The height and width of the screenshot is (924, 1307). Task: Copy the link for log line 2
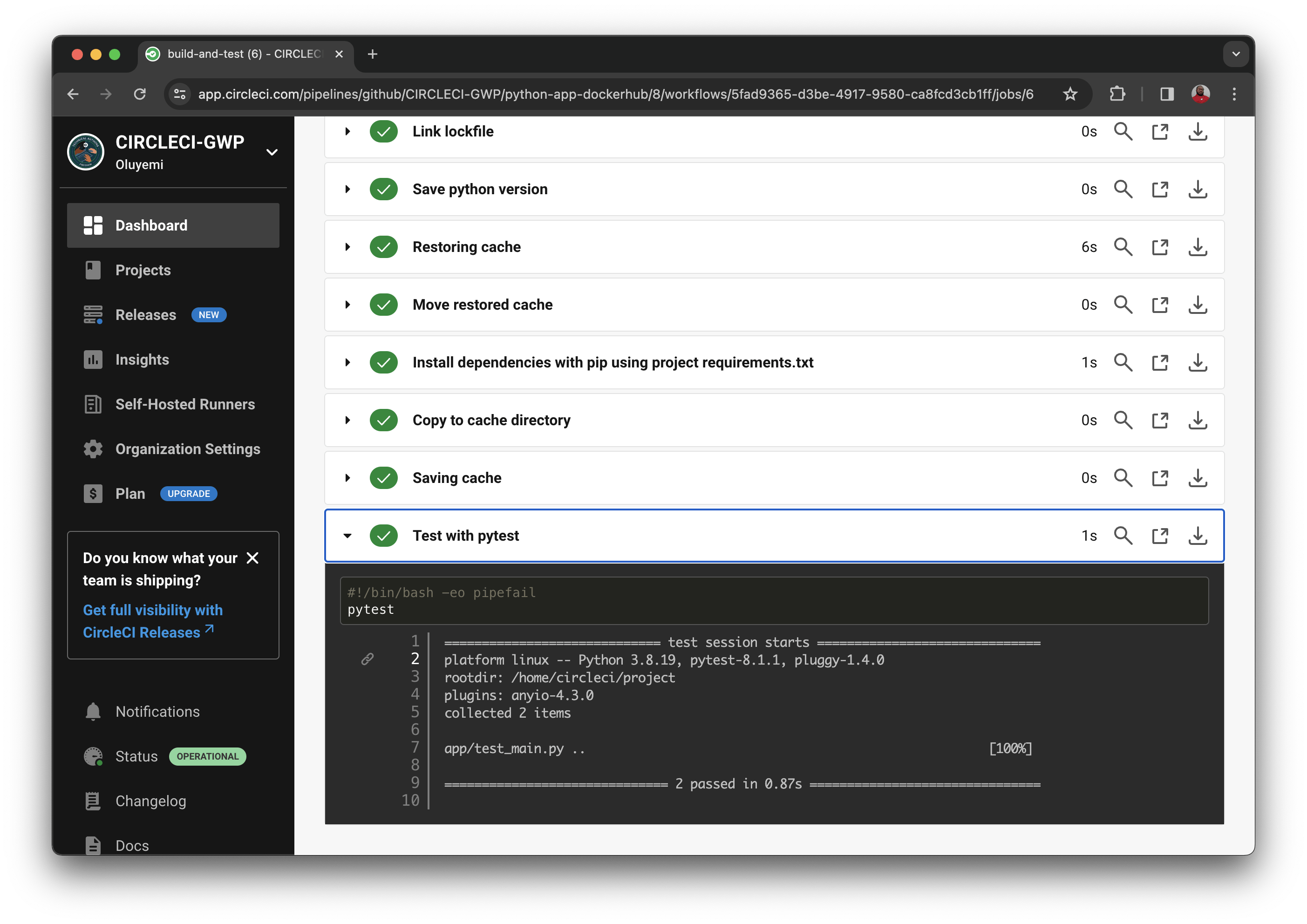click(x=367, y=659)
